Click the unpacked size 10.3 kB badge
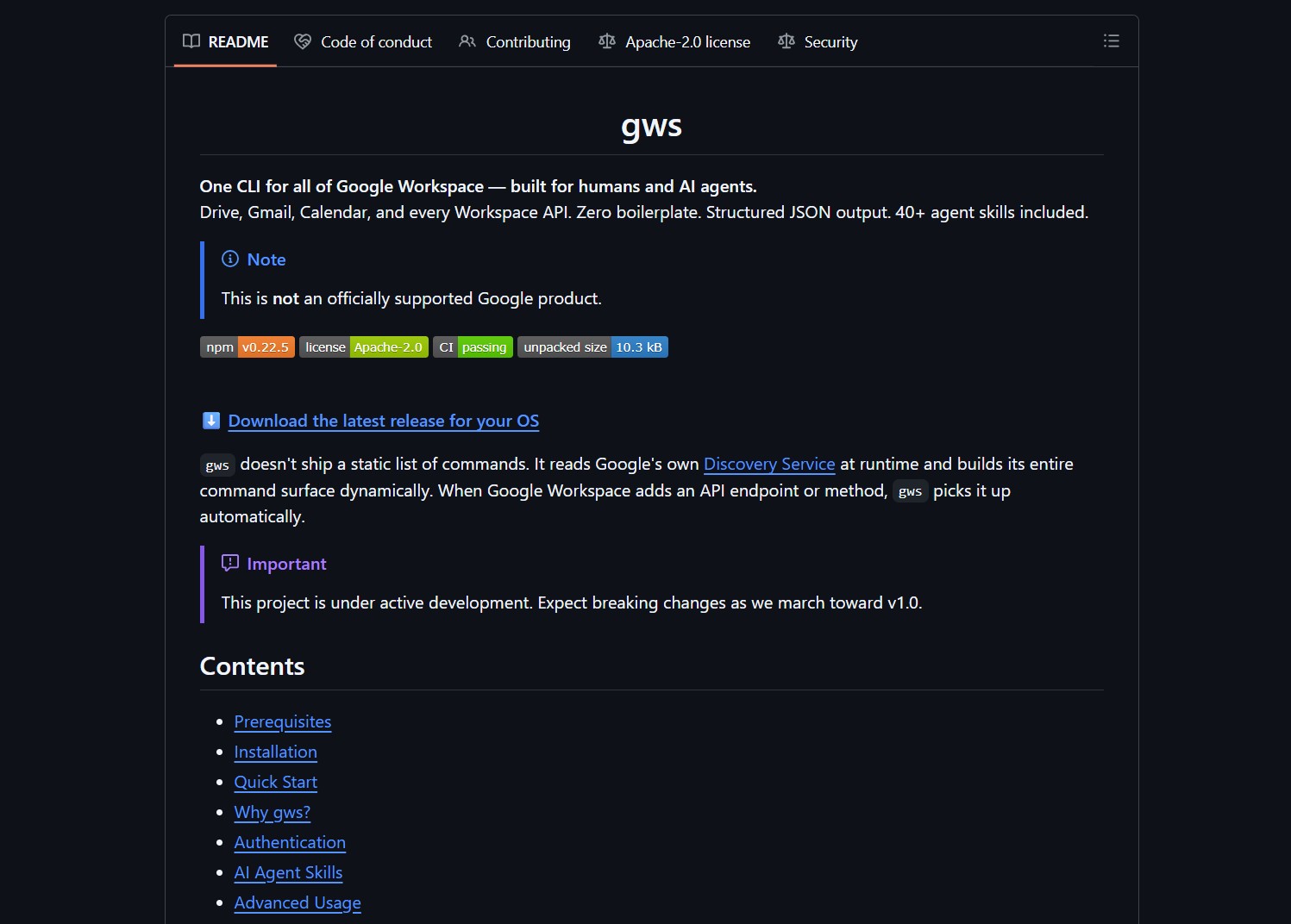Image resolution: width=1291 pixels, height=924 pixels. pyautogui.click(x=592, y=347)
